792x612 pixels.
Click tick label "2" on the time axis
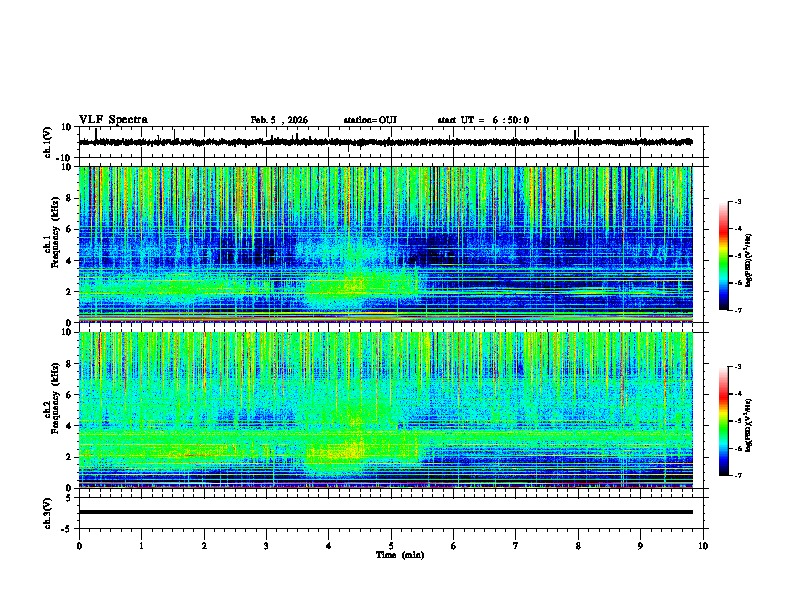click(x=204, y=546)
